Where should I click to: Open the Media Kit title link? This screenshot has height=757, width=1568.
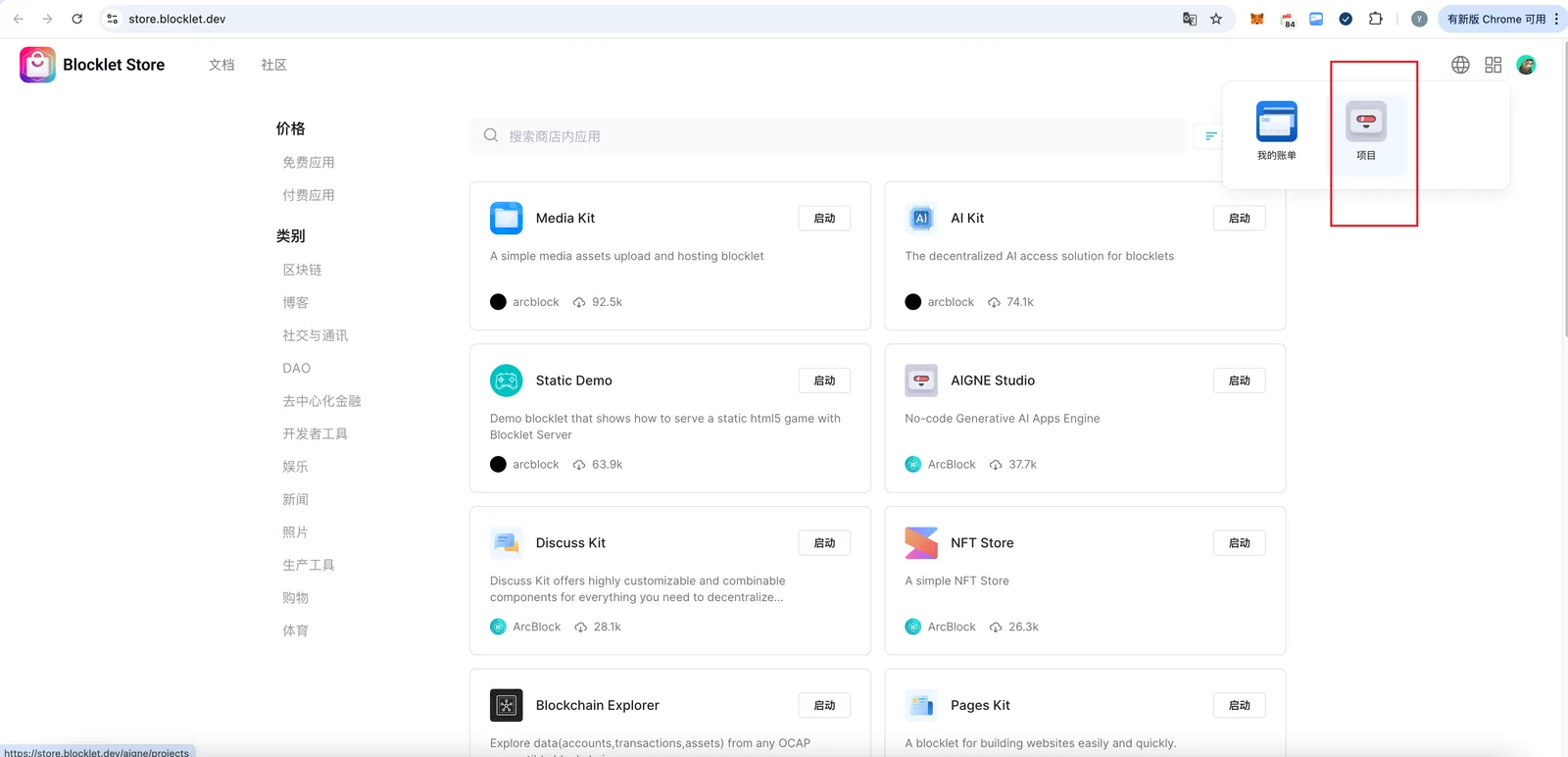(x=565, y=218)
